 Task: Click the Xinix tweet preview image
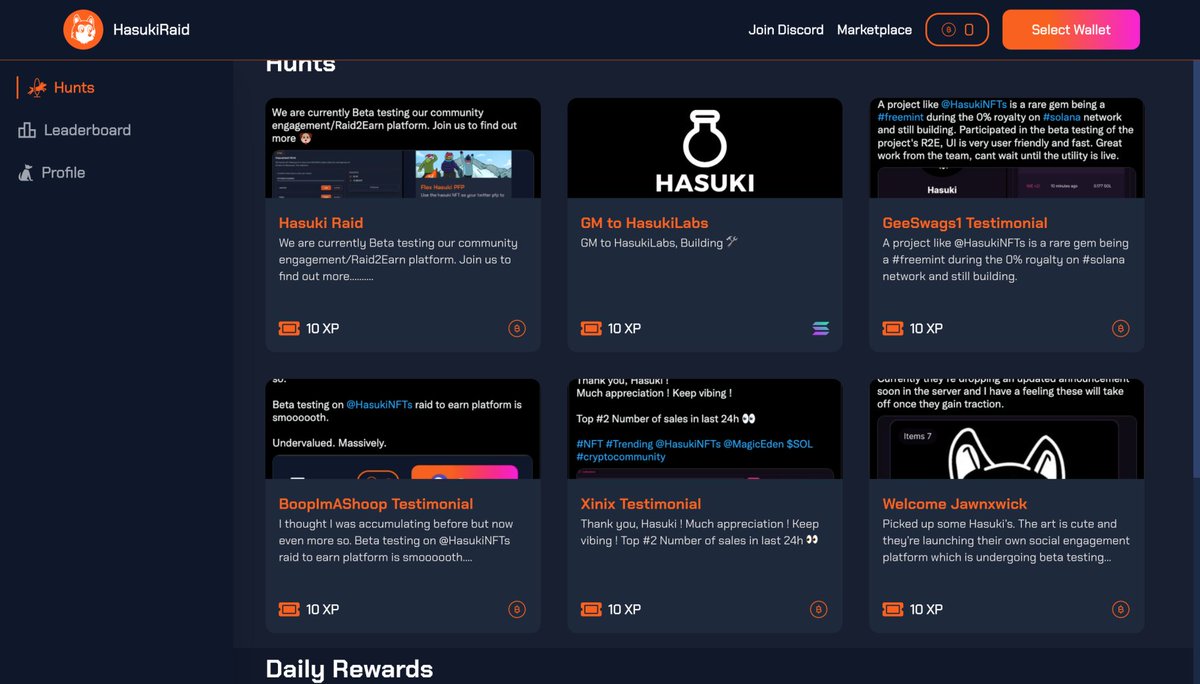point(705,429)
